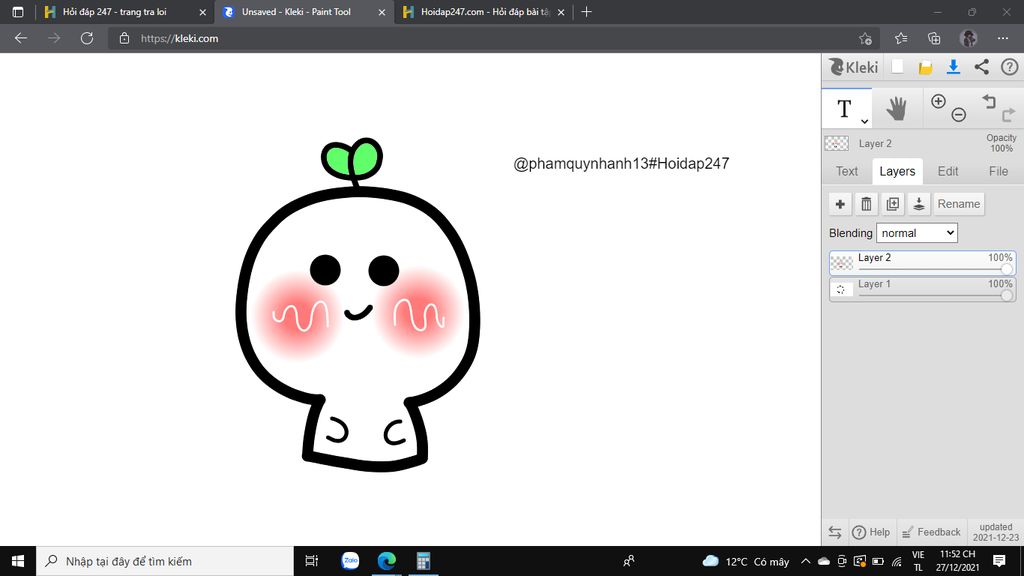Viewport: 1024px width, 576px height.
Task: View site information lock icon
Action: point(124,39)
